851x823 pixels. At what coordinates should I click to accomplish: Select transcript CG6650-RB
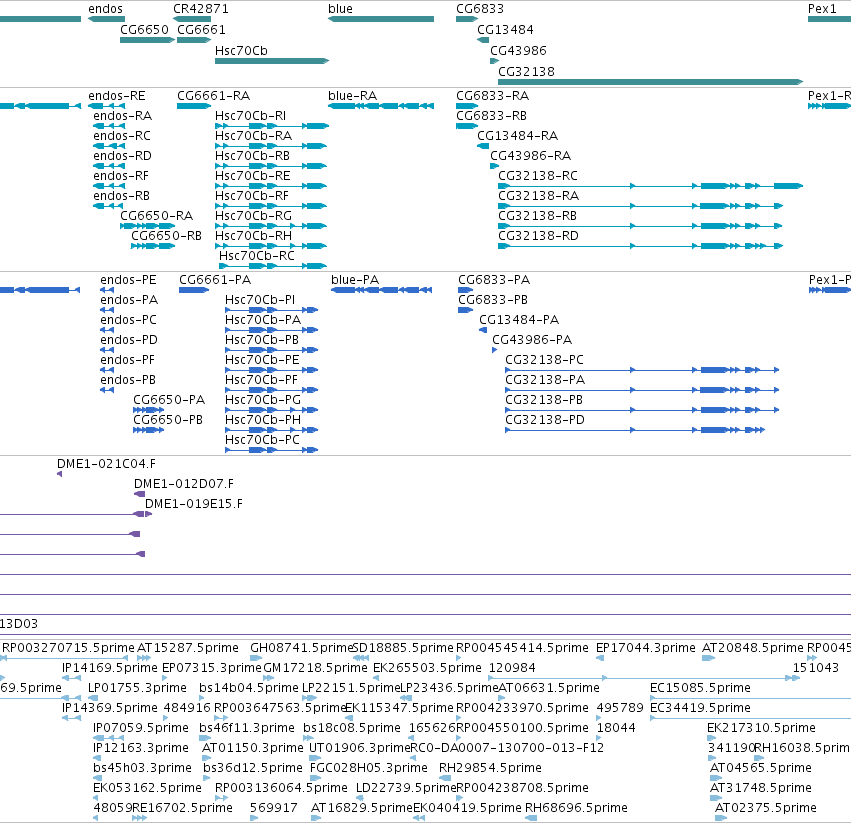pyautogui.click(x=166, y=236)
